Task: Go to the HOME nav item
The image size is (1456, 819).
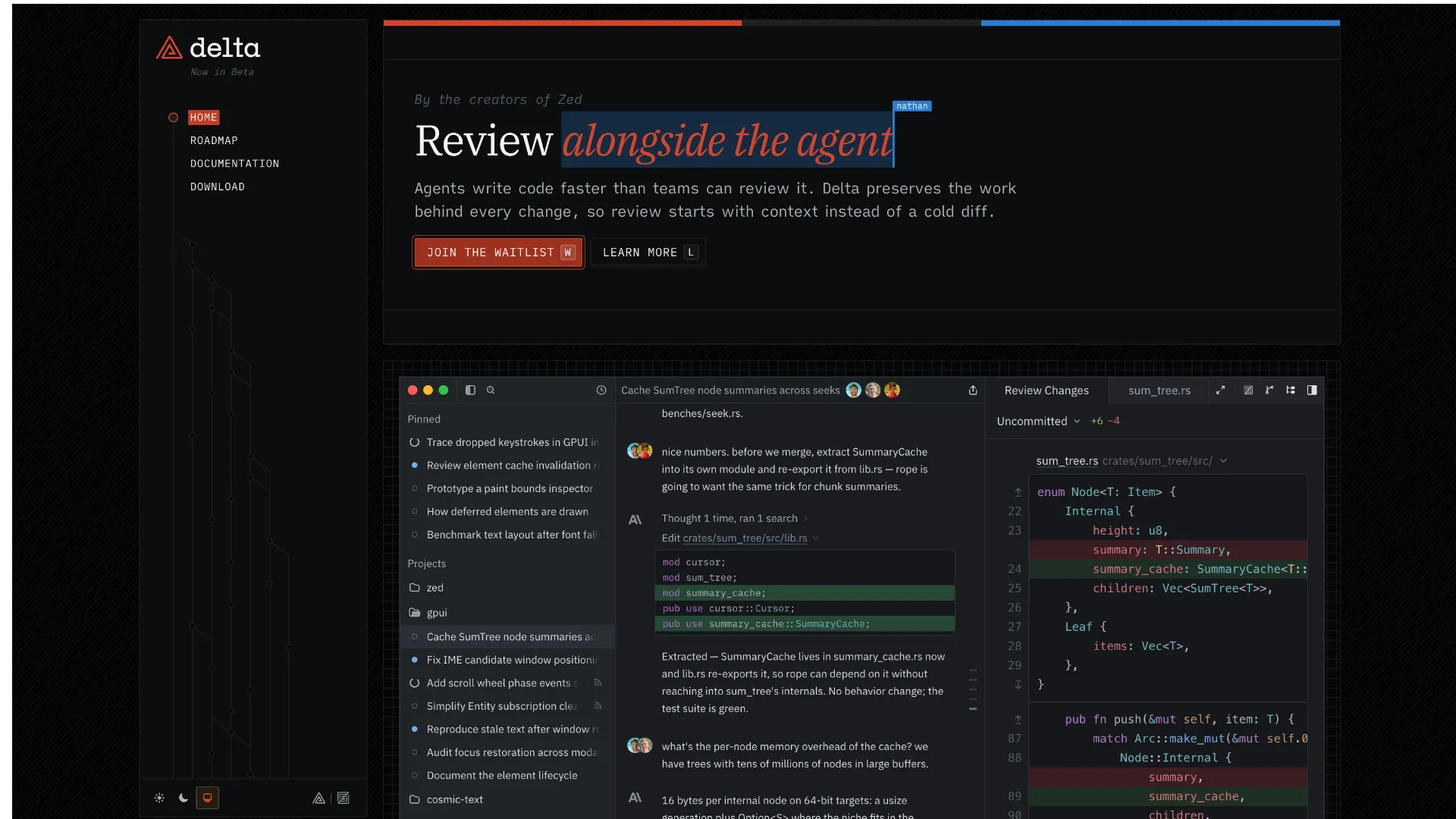Action: 204,118
